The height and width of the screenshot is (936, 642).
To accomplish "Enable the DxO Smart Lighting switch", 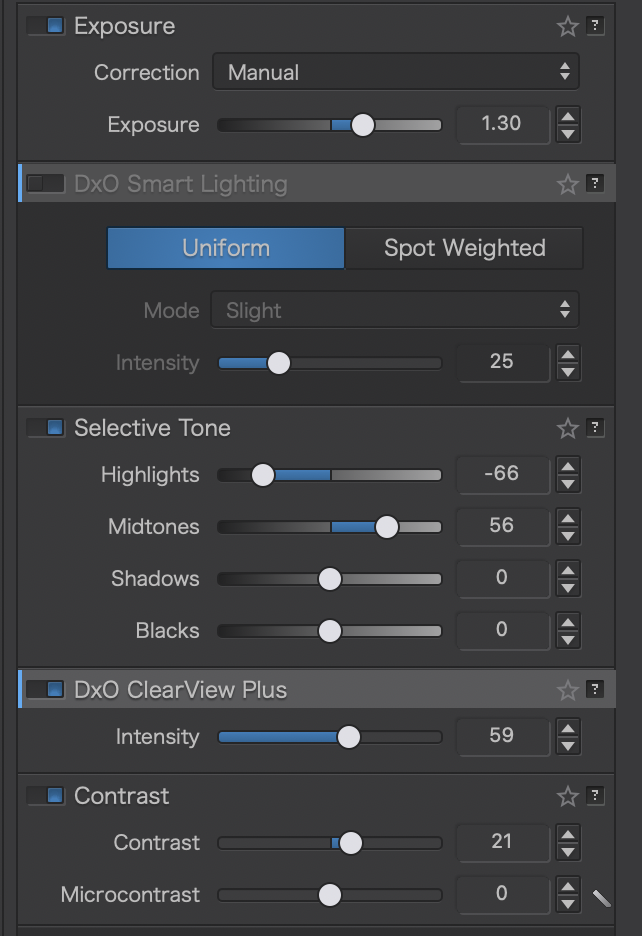I will point(46,184).
